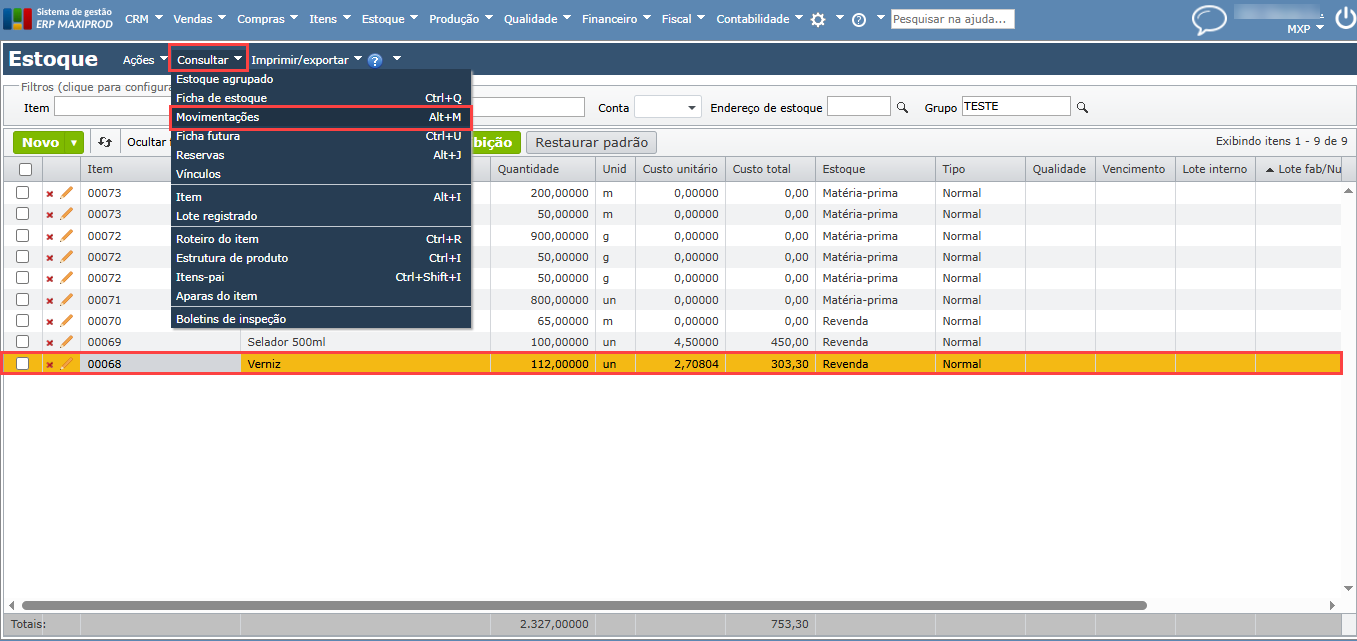This screenshot has width=1357, height=641.
Task: Click the blue help icon in Estoque header
Action: (375, 60)
